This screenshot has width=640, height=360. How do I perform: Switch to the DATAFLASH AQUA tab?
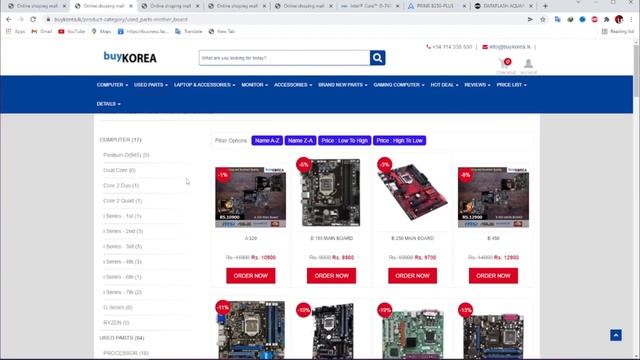(504, 6)
